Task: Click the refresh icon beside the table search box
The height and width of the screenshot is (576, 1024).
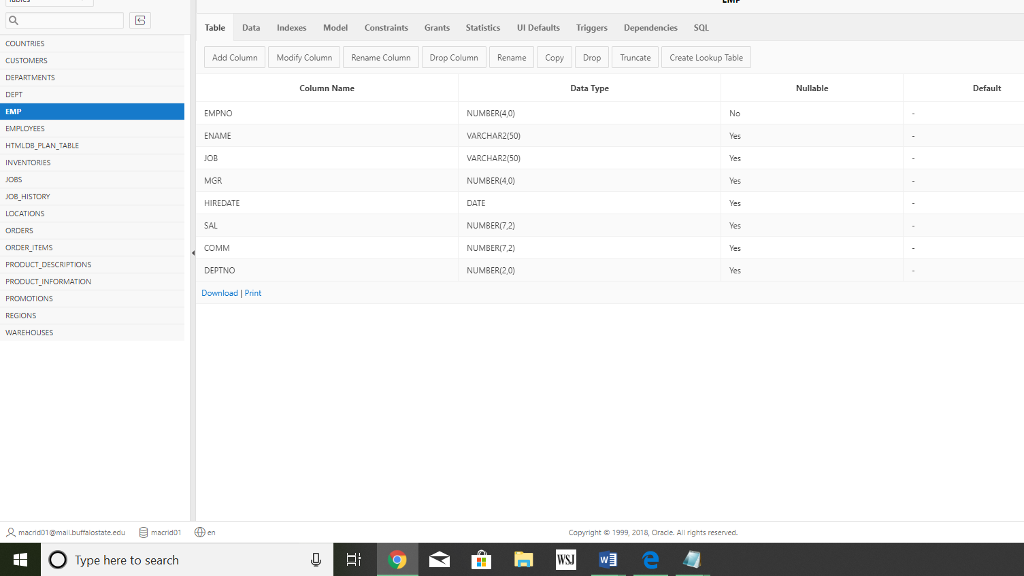Action: point(139,20)
